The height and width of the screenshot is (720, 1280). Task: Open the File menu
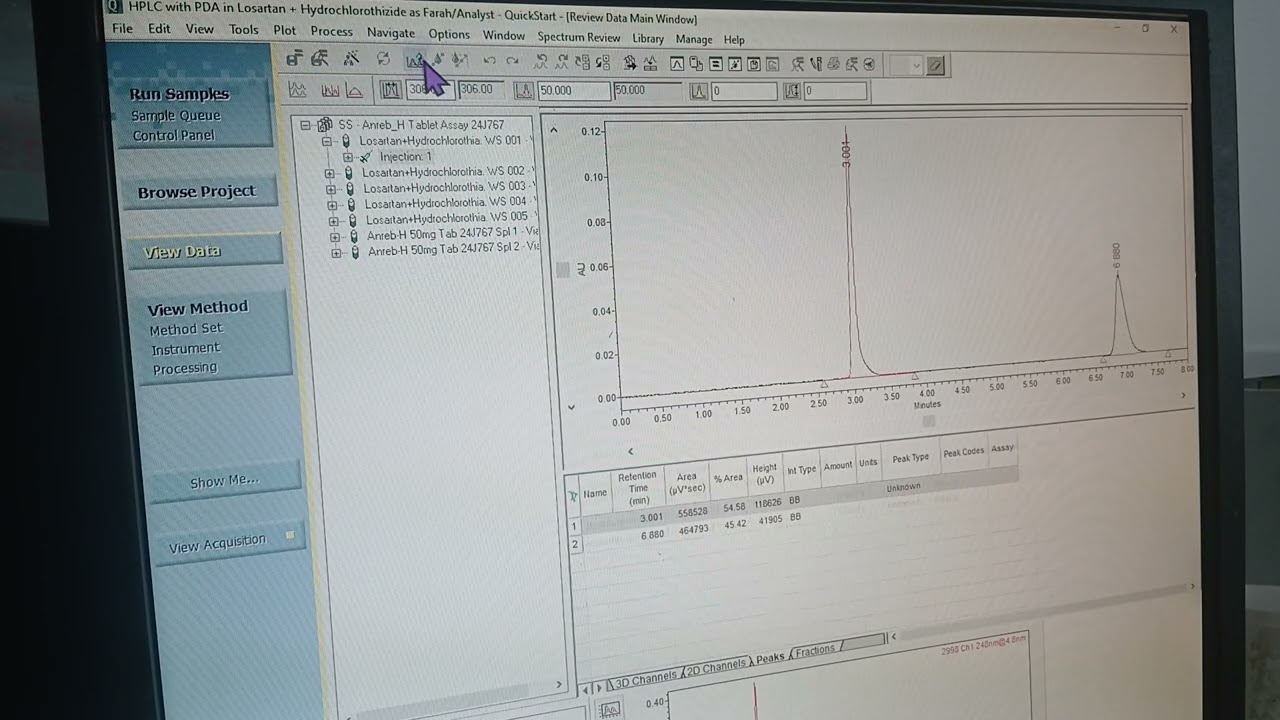pos(122,28)
